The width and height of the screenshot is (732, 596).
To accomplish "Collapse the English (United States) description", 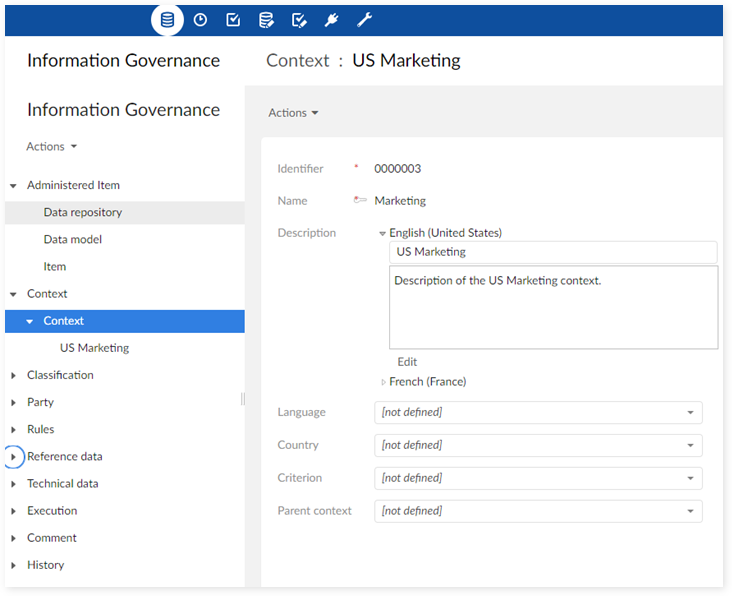I will 383,233.
